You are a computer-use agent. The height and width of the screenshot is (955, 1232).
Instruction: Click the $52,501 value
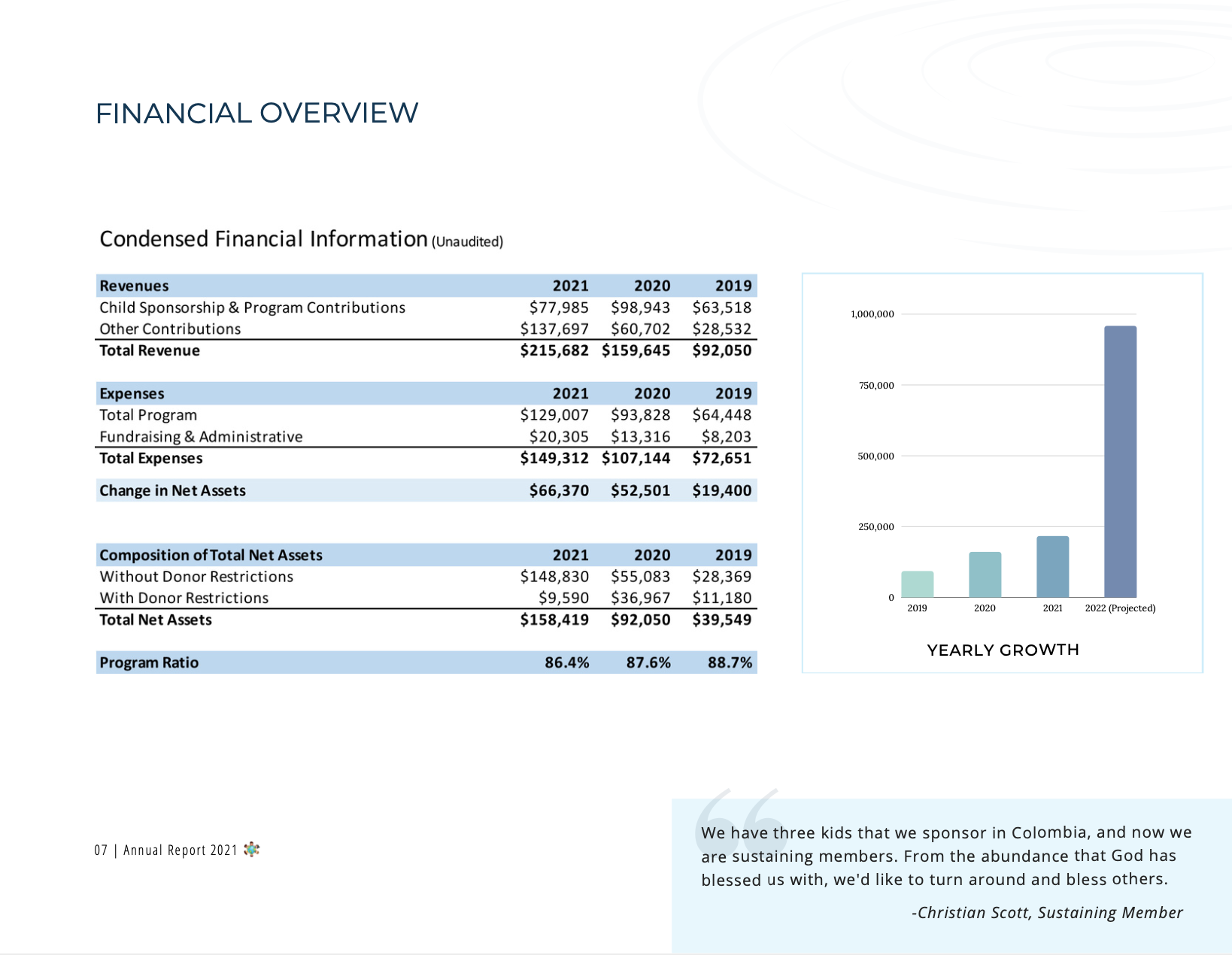[x=640, y=490]
